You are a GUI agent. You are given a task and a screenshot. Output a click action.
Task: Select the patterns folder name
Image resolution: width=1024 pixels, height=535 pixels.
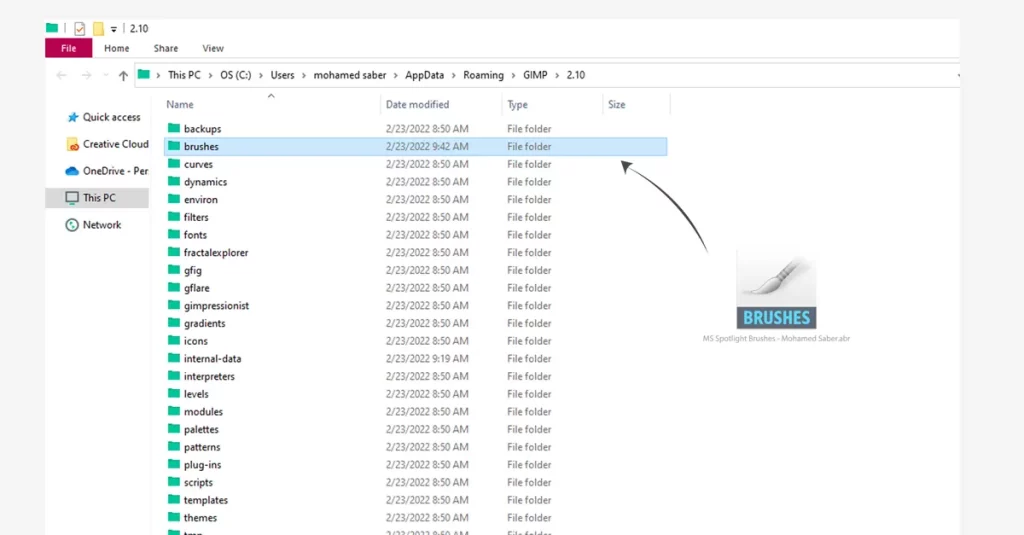[x=202, y=447]
